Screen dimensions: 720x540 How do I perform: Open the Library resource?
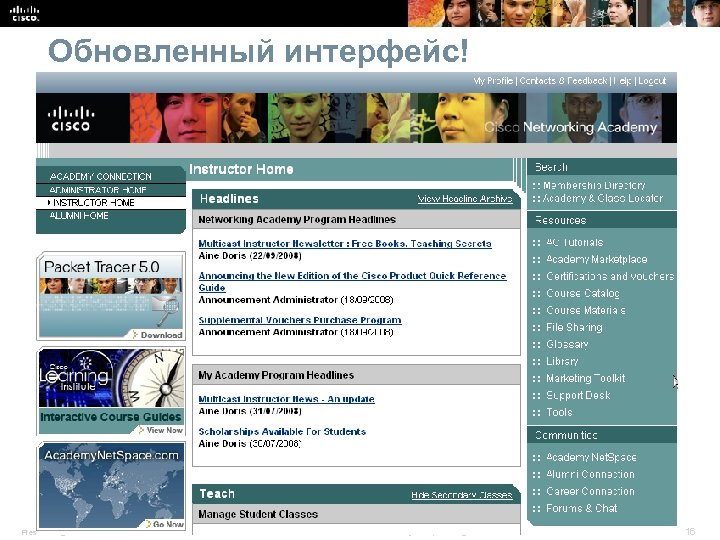coord(562,361)
